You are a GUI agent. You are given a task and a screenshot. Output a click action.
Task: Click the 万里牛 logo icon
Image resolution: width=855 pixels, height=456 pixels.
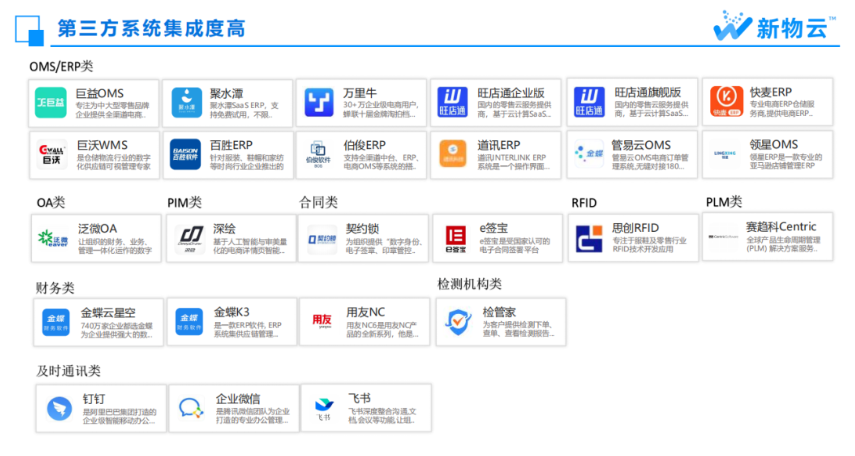(x=319, y=103)
